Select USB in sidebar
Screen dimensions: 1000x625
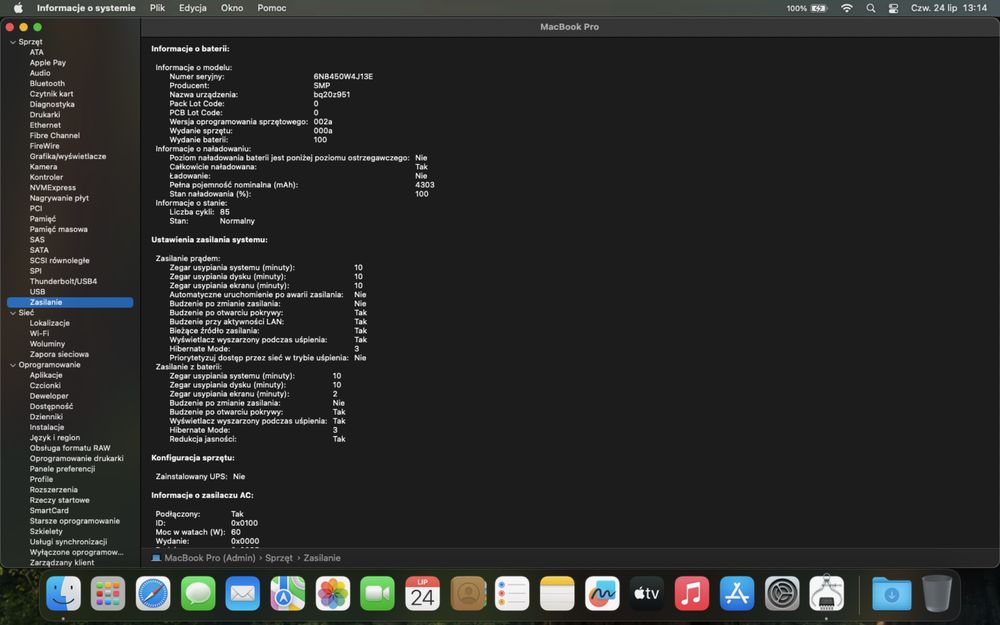click(x=37, y=292)
